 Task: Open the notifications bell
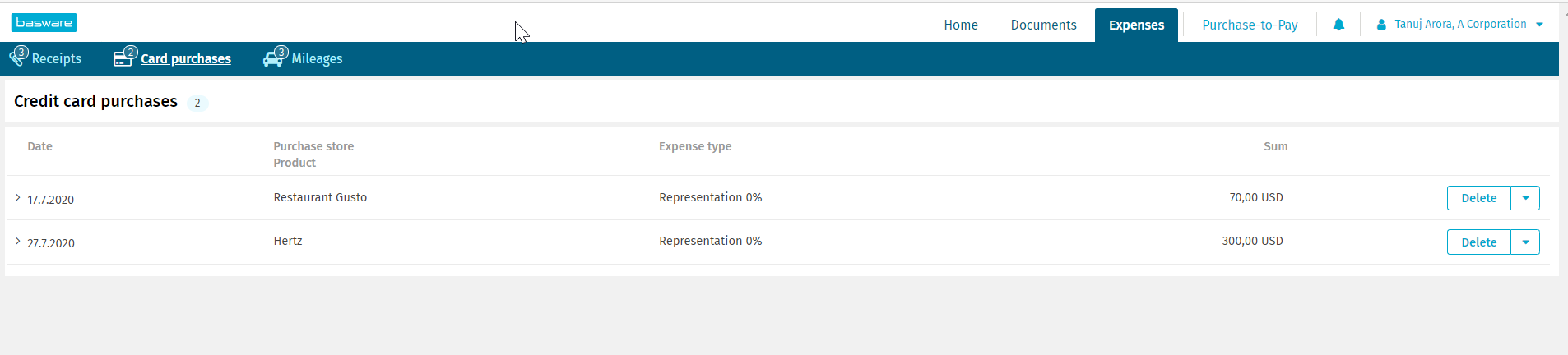(x=1338, y=25)
